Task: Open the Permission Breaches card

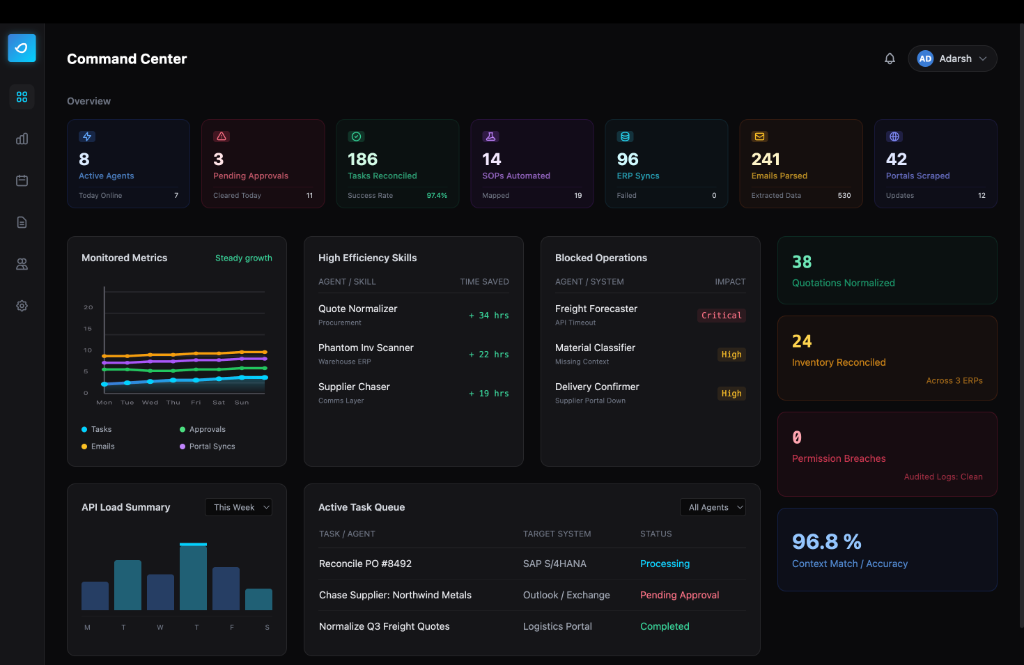Action: coord(887,454)
